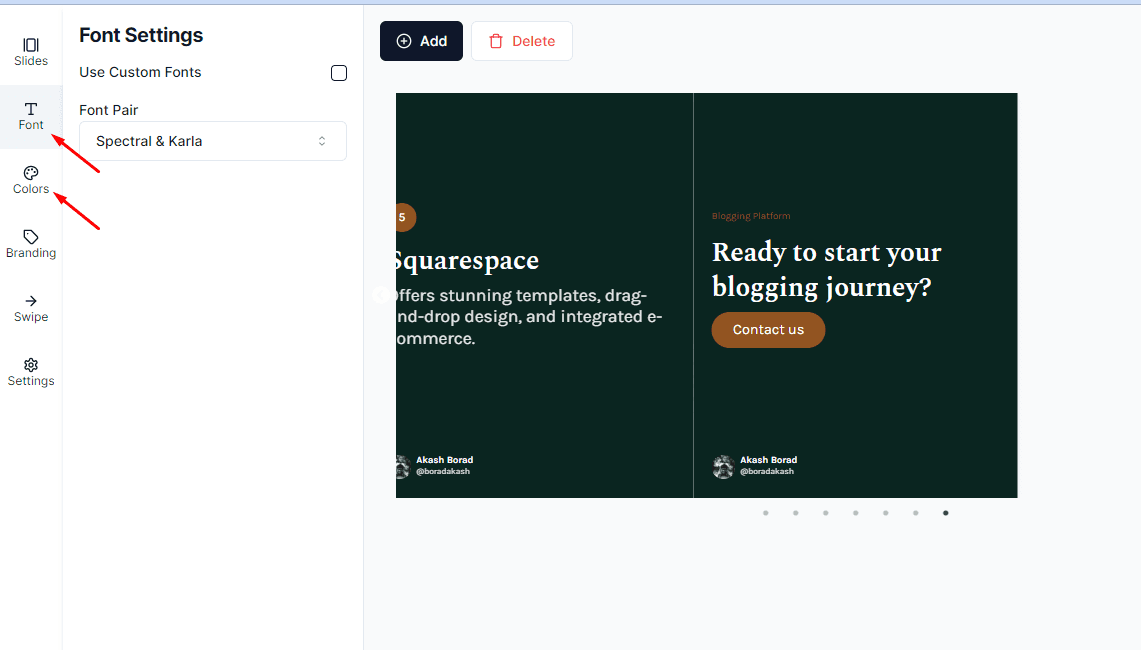
Task: Go to the third slide pagination dot
Action: pyautogui.click(x=825, y=513)
